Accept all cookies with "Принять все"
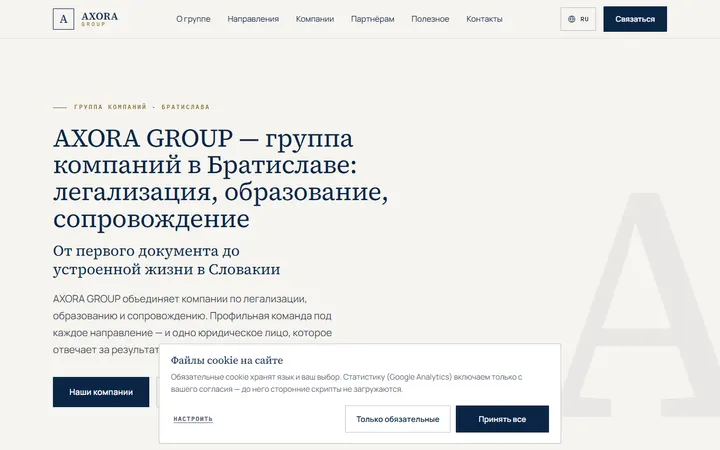The height and width of the screenshot is (450, 720). pos(502,419)
